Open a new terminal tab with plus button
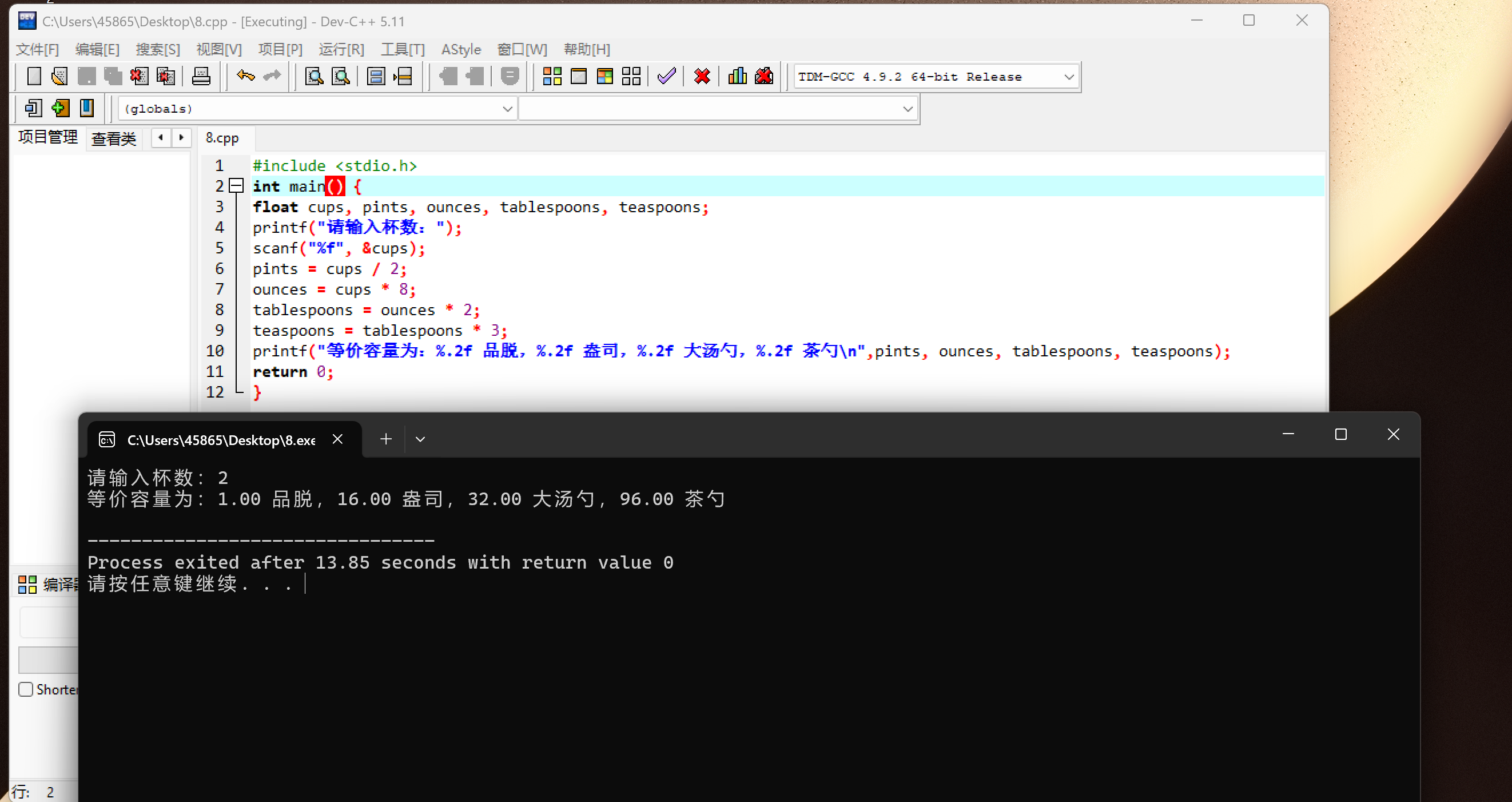 pyautogui.click(x=385, y=439)
